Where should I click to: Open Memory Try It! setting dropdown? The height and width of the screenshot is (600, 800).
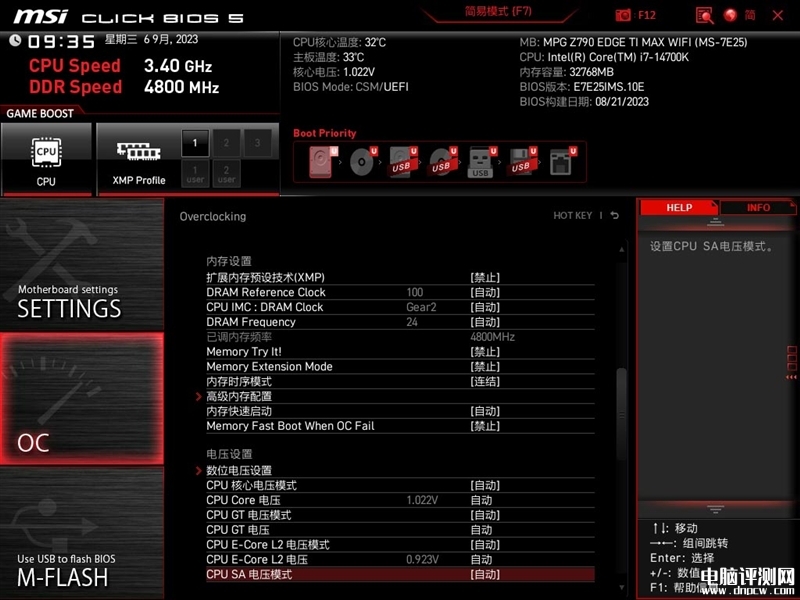[485, 352]
